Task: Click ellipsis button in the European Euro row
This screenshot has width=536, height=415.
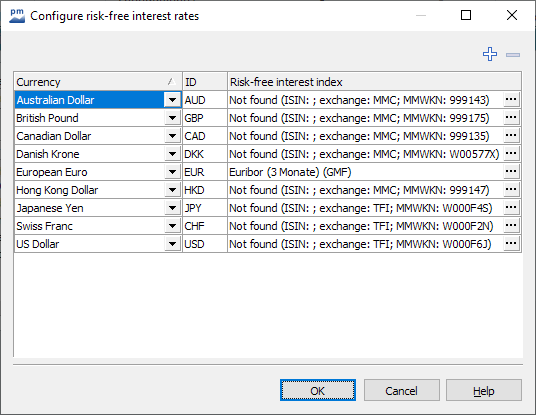Action: point(511,172)
